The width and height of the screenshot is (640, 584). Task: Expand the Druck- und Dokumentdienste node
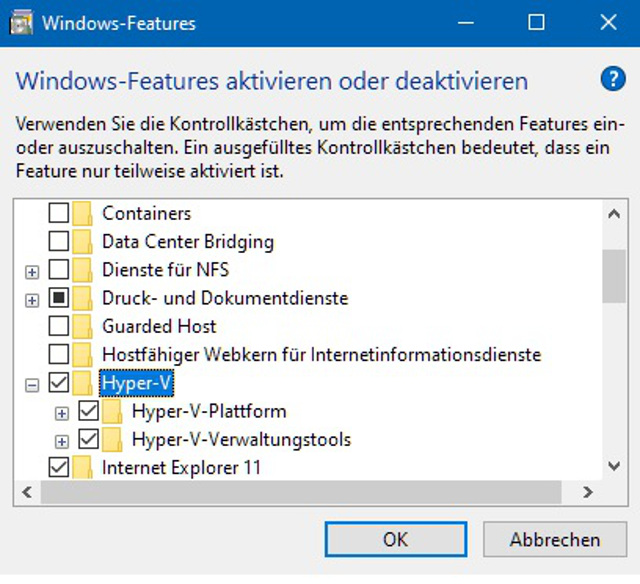[32, 301]
